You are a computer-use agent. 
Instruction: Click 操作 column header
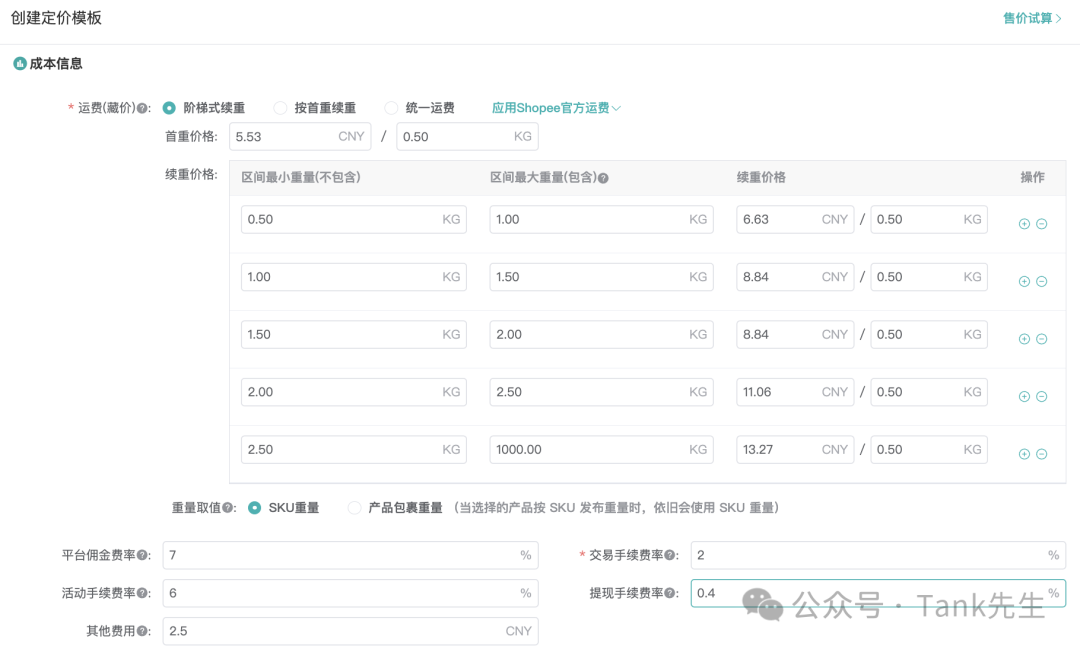[x=1032, y=177]
